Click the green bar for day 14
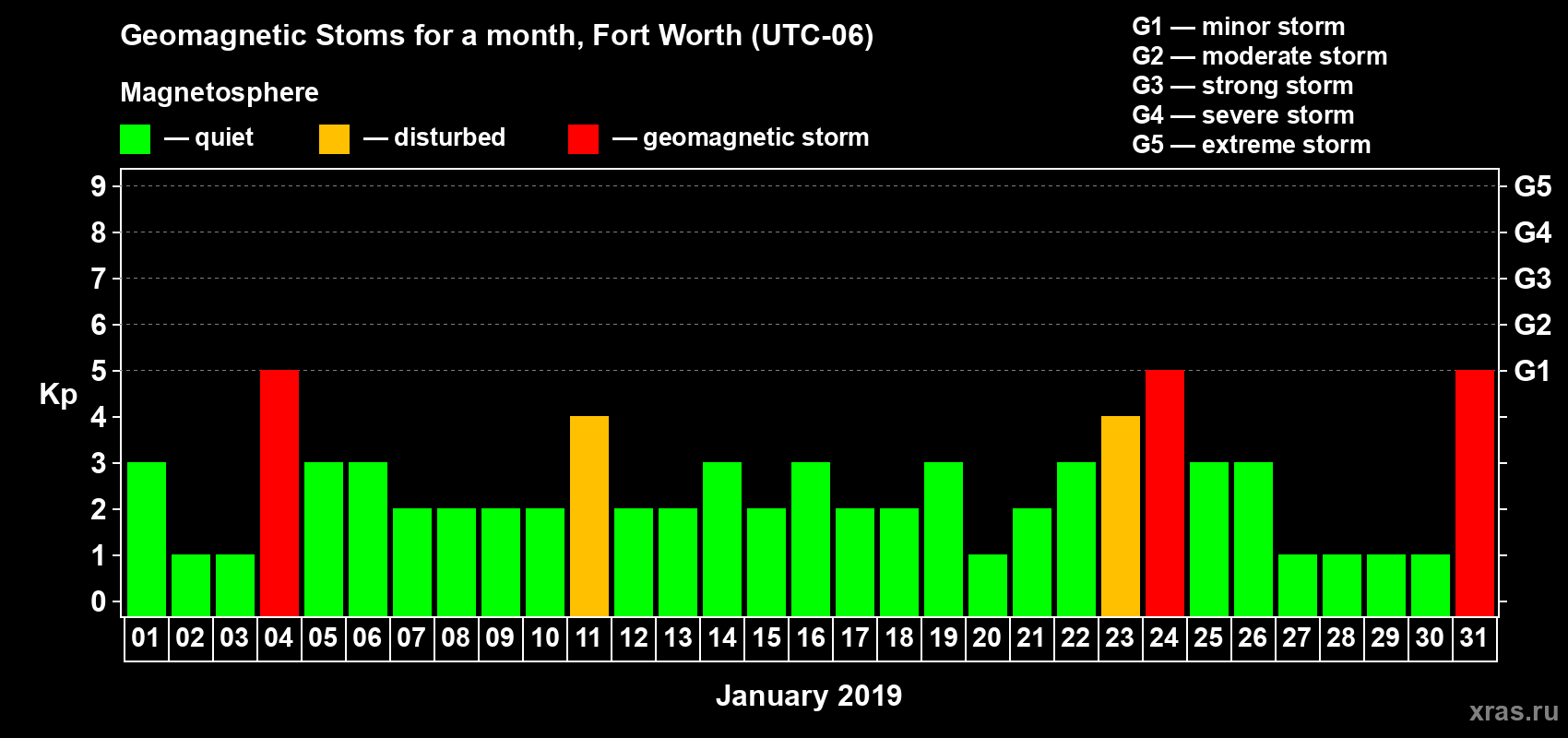This screenshot has width=1568, height=738. 722,539
